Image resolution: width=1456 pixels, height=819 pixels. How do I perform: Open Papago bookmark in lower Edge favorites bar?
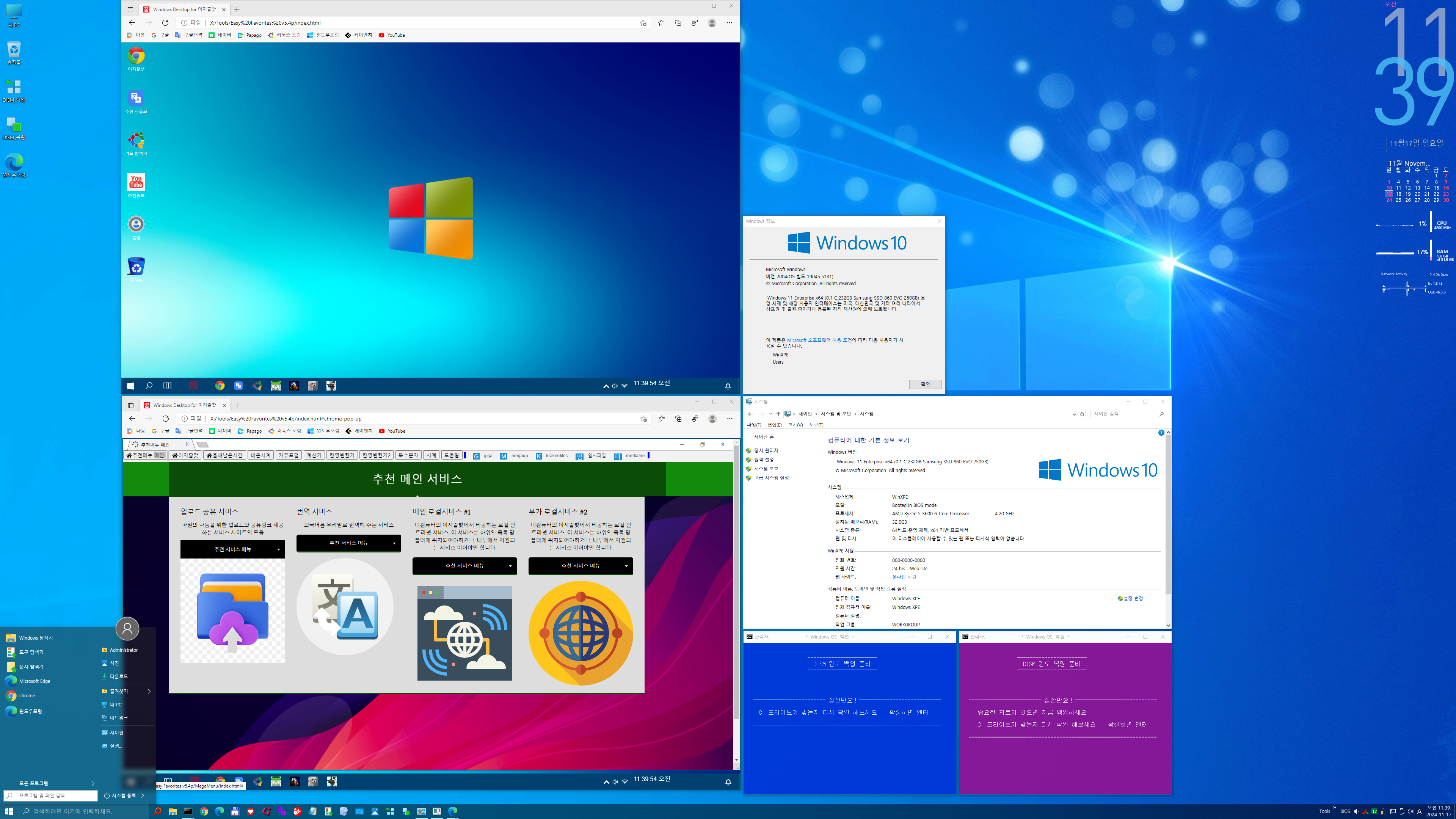pos(249,431)
